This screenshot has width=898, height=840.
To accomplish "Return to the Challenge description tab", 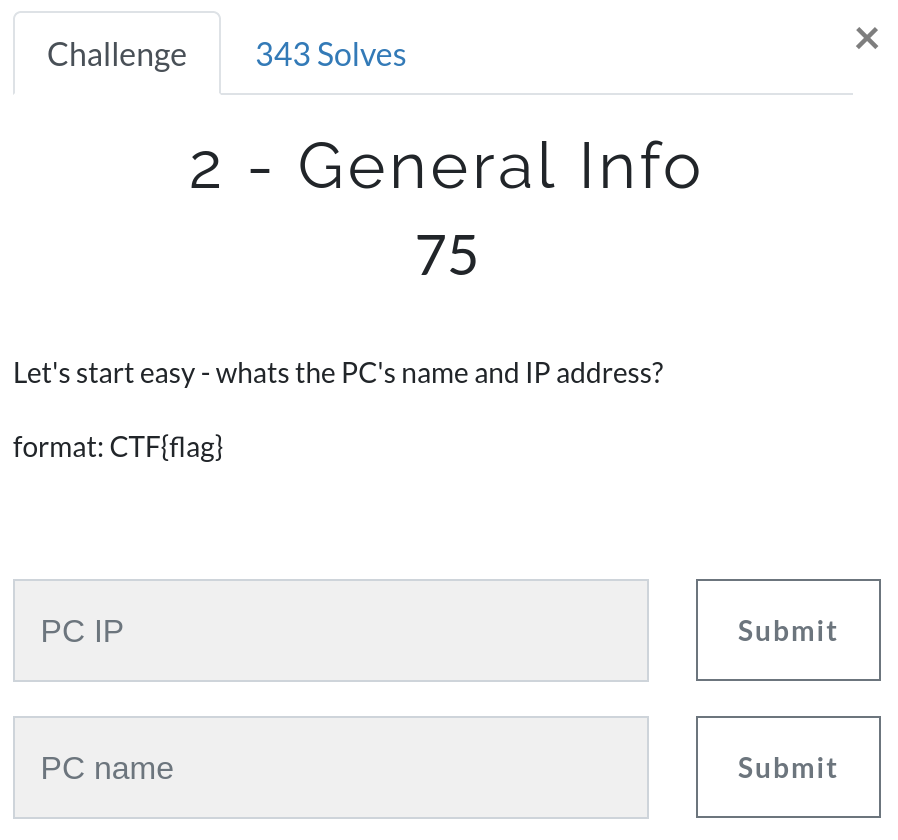I will coord(117,54).
